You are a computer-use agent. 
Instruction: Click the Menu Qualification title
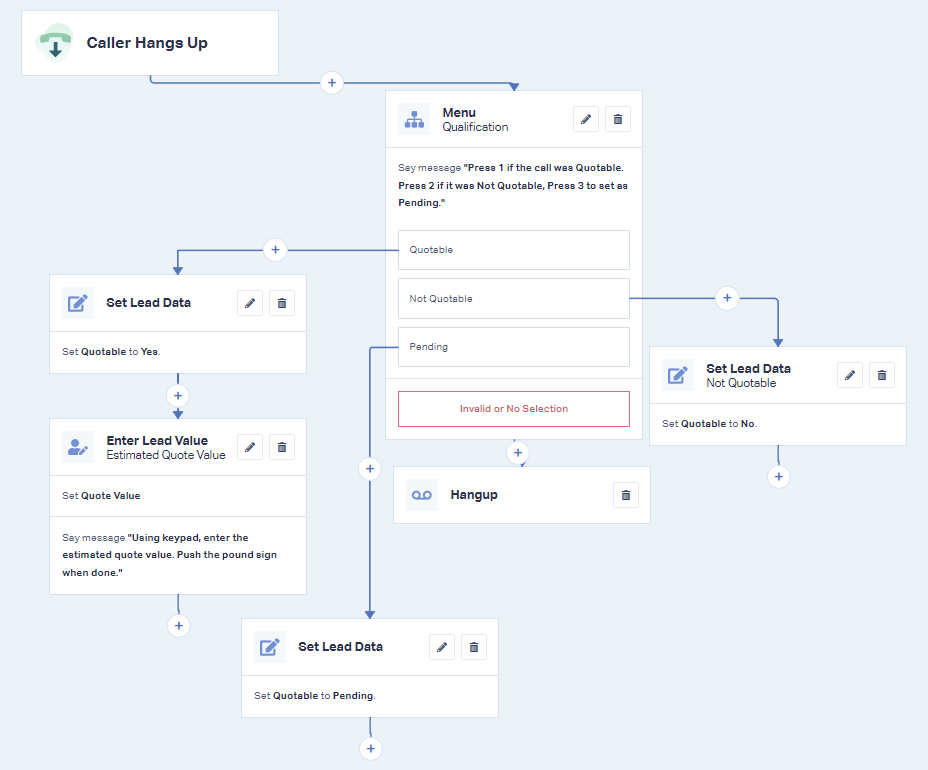click(x=475, y=120)
